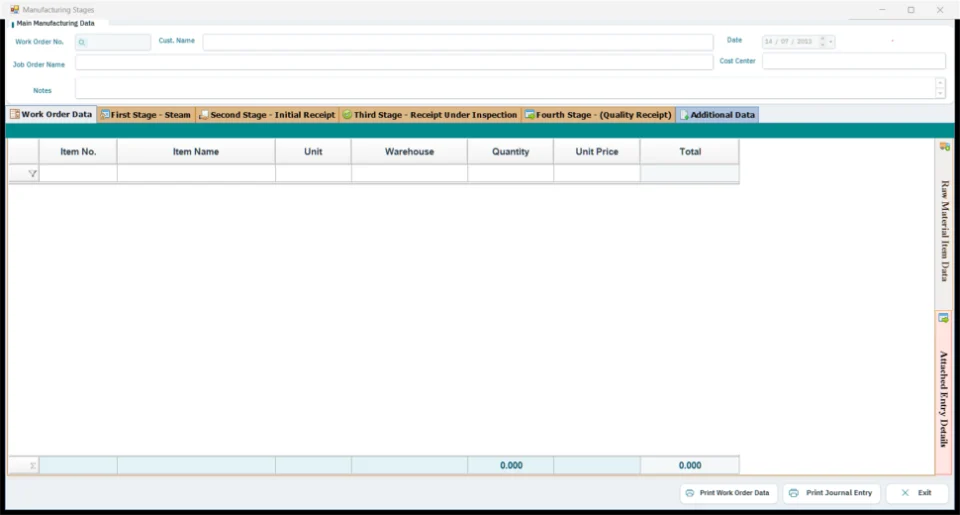Click the filter cell under Quantity
960x515 pixels.
tap(510, 174)
